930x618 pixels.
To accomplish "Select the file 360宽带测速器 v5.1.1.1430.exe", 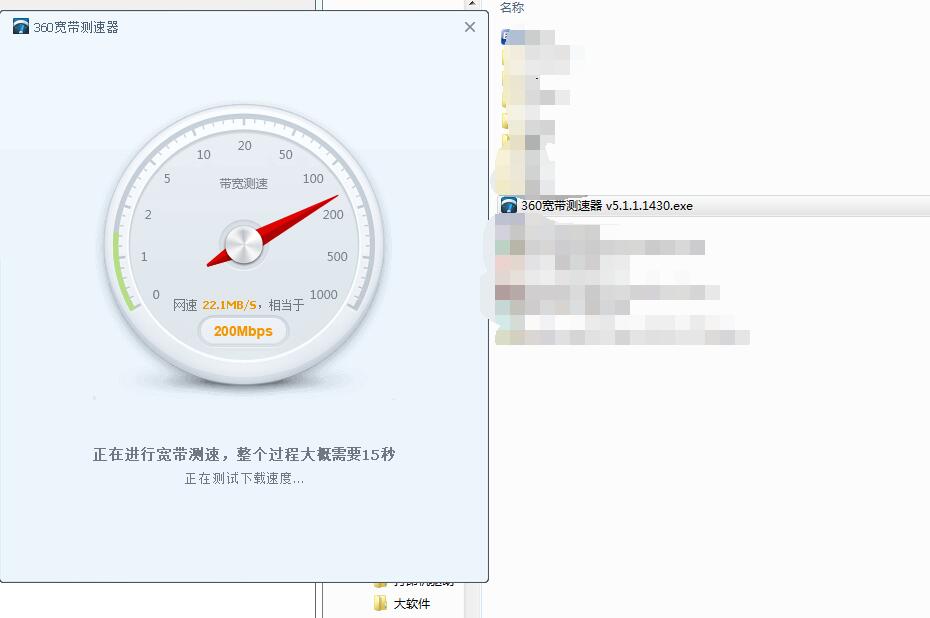I will [606, 206].
